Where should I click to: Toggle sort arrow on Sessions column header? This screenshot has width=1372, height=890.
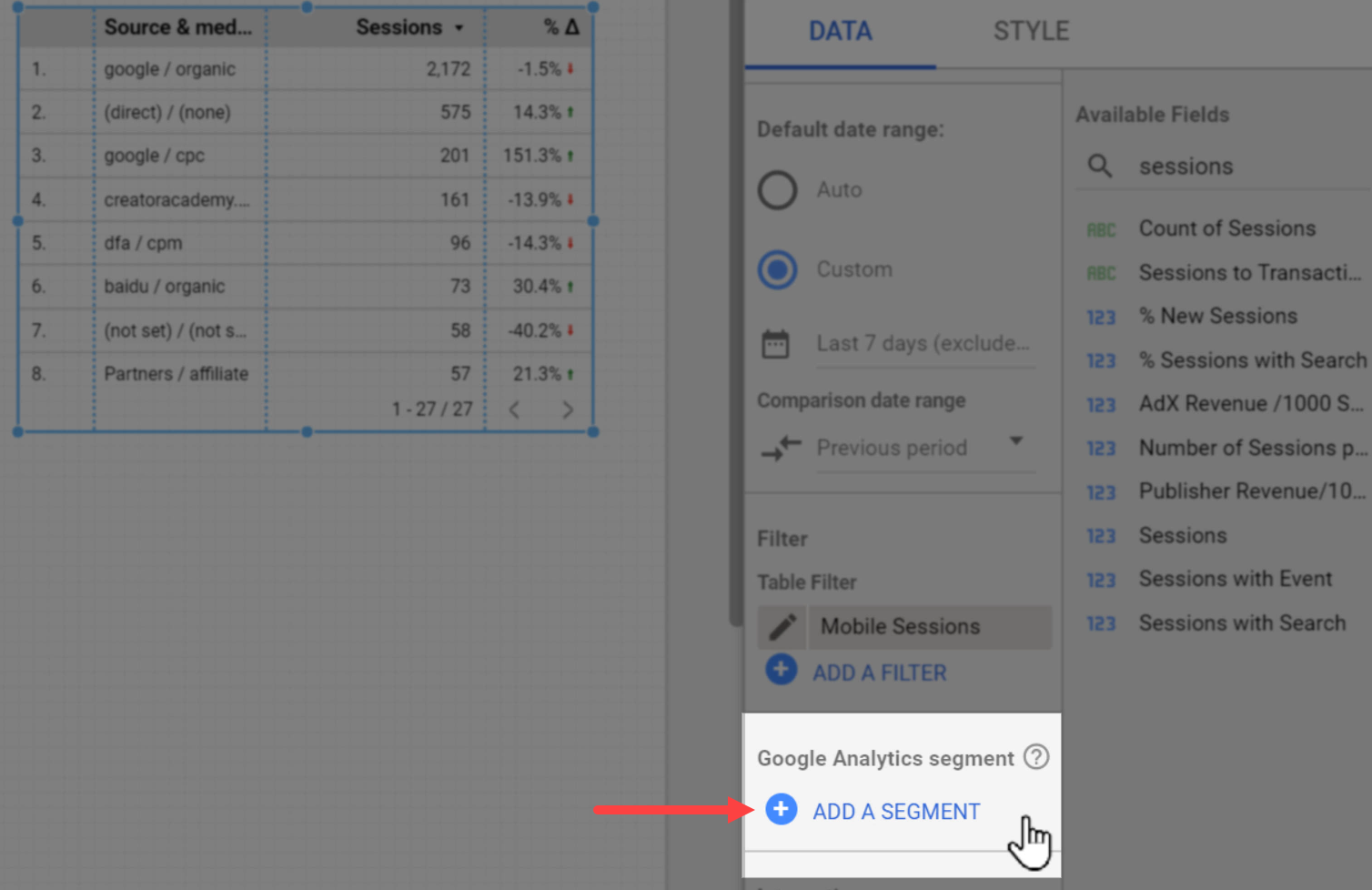(459, 28)
